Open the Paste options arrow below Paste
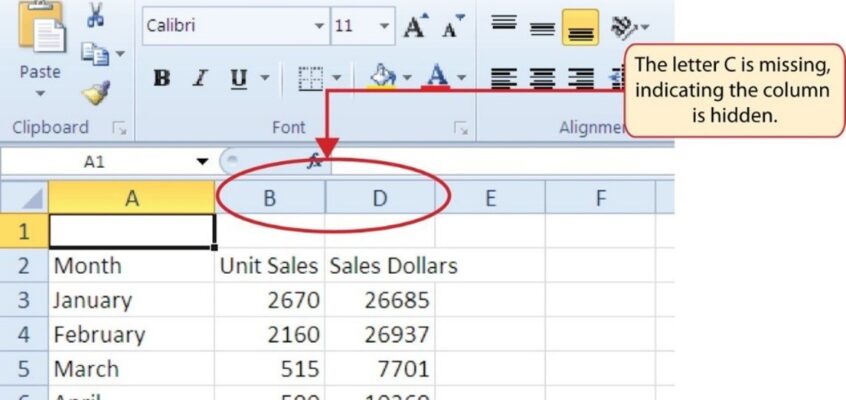This screenshot has height=400, width=846. 39,94
